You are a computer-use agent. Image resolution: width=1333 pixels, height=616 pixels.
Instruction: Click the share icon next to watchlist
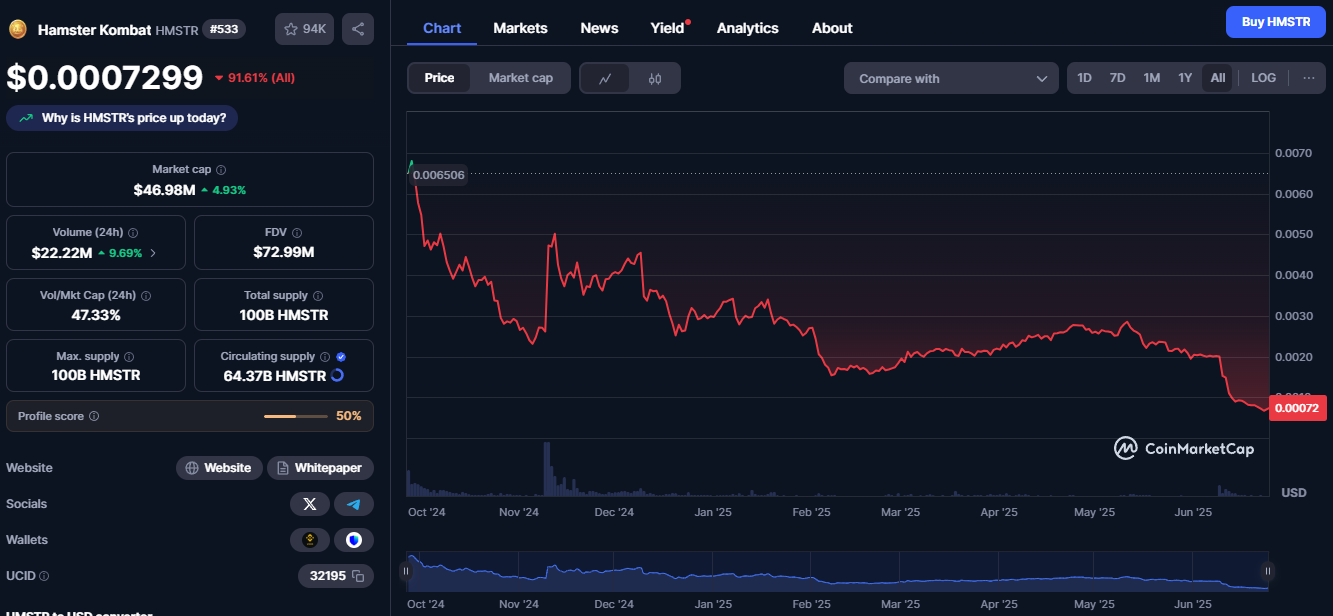(358, 29)
